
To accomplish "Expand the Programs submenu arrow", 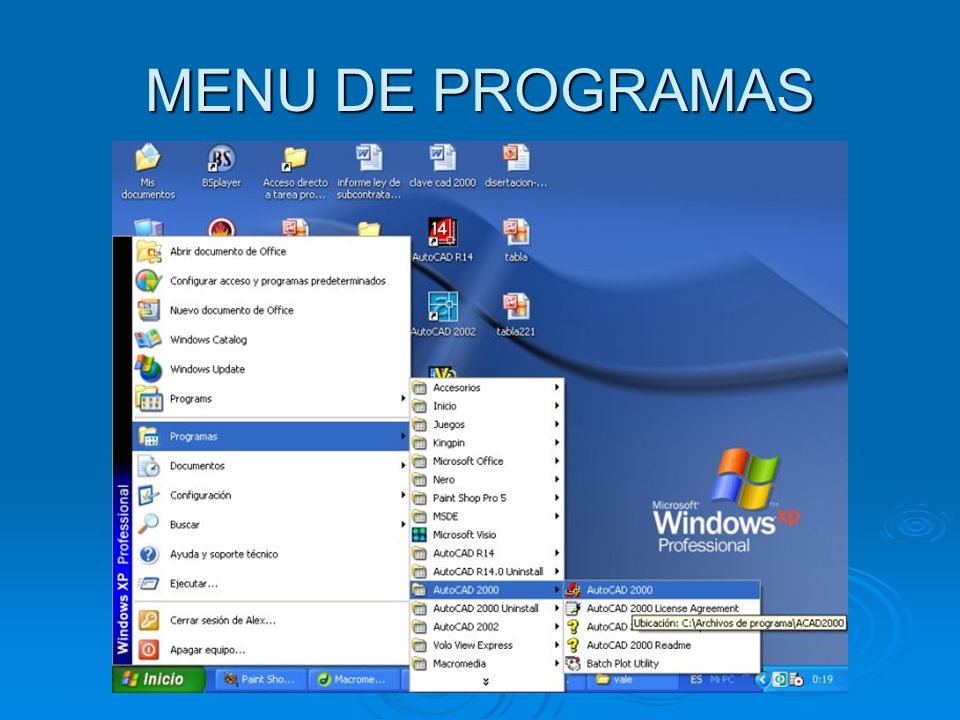I will (x=403, y=399).
